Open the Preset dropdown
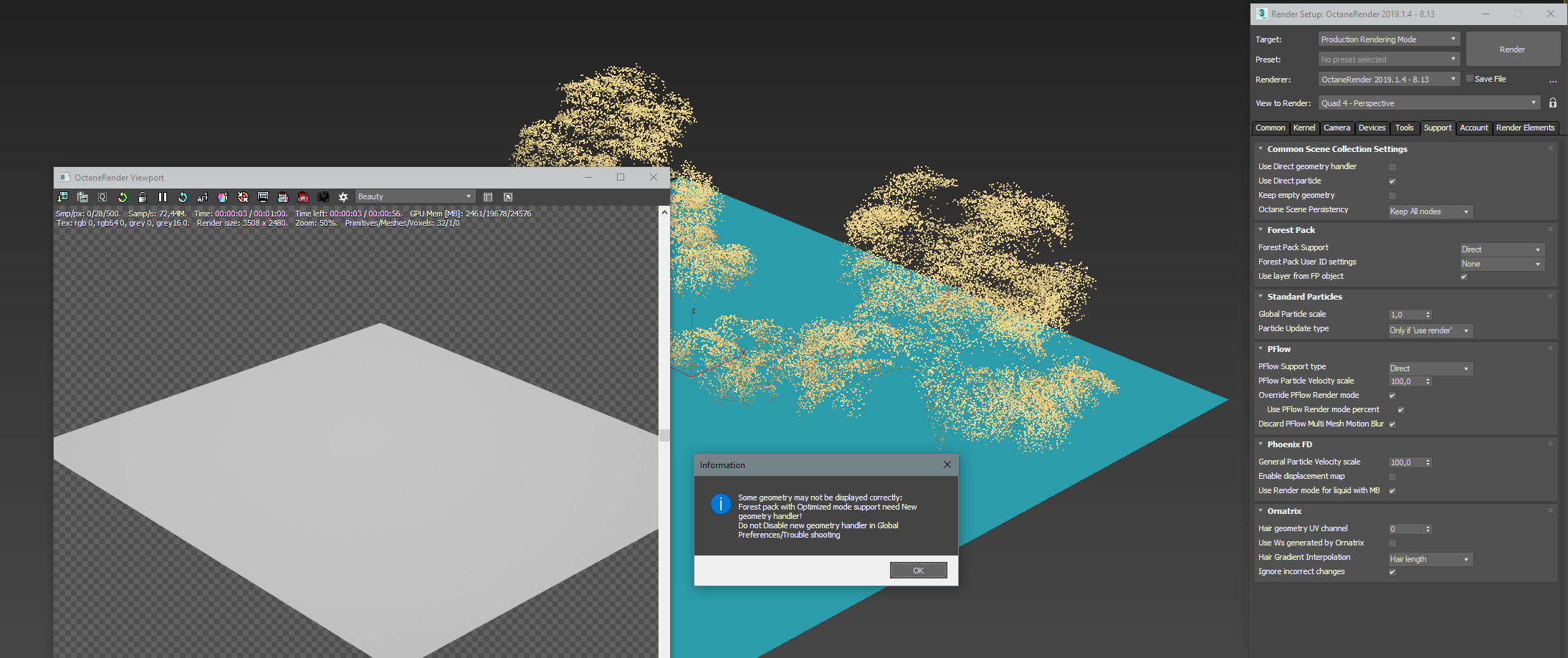 1389,59
